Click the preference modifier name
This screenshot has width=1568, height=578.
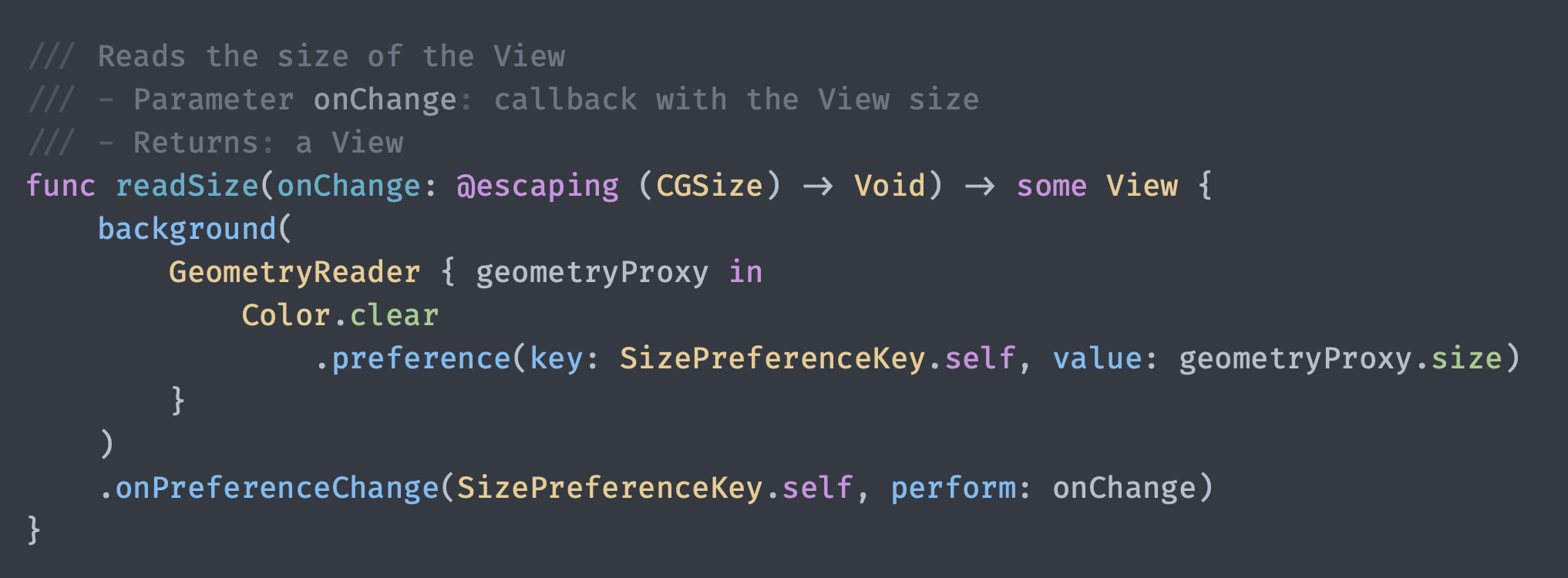tap(421, 358)
